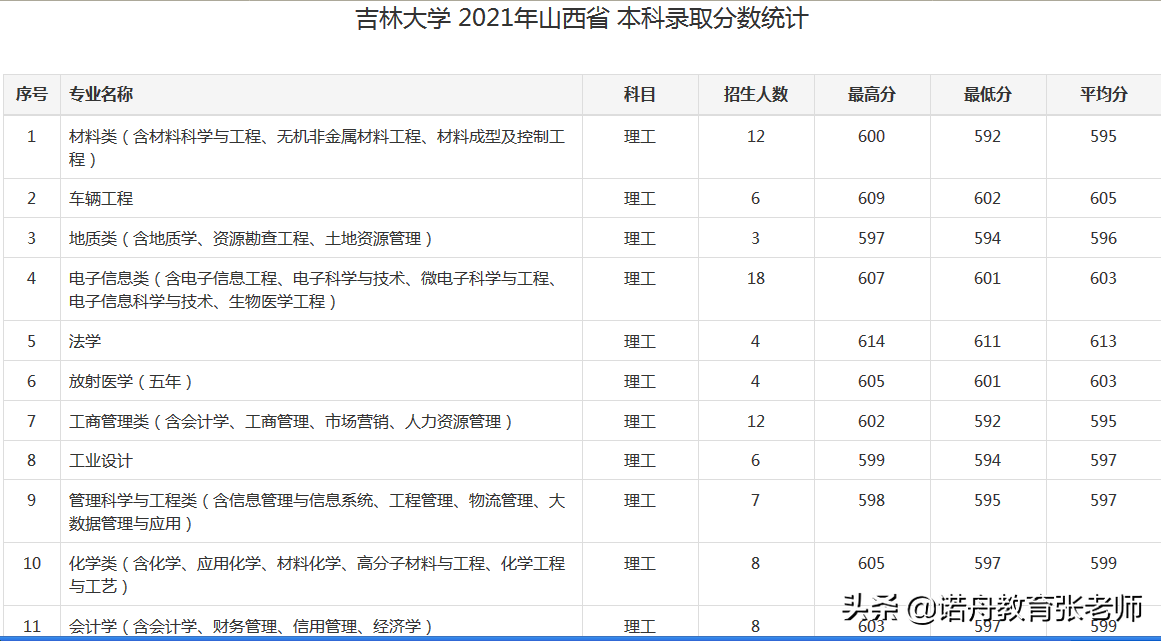Click row number 10 in 序号 column

tap(32, 563)
